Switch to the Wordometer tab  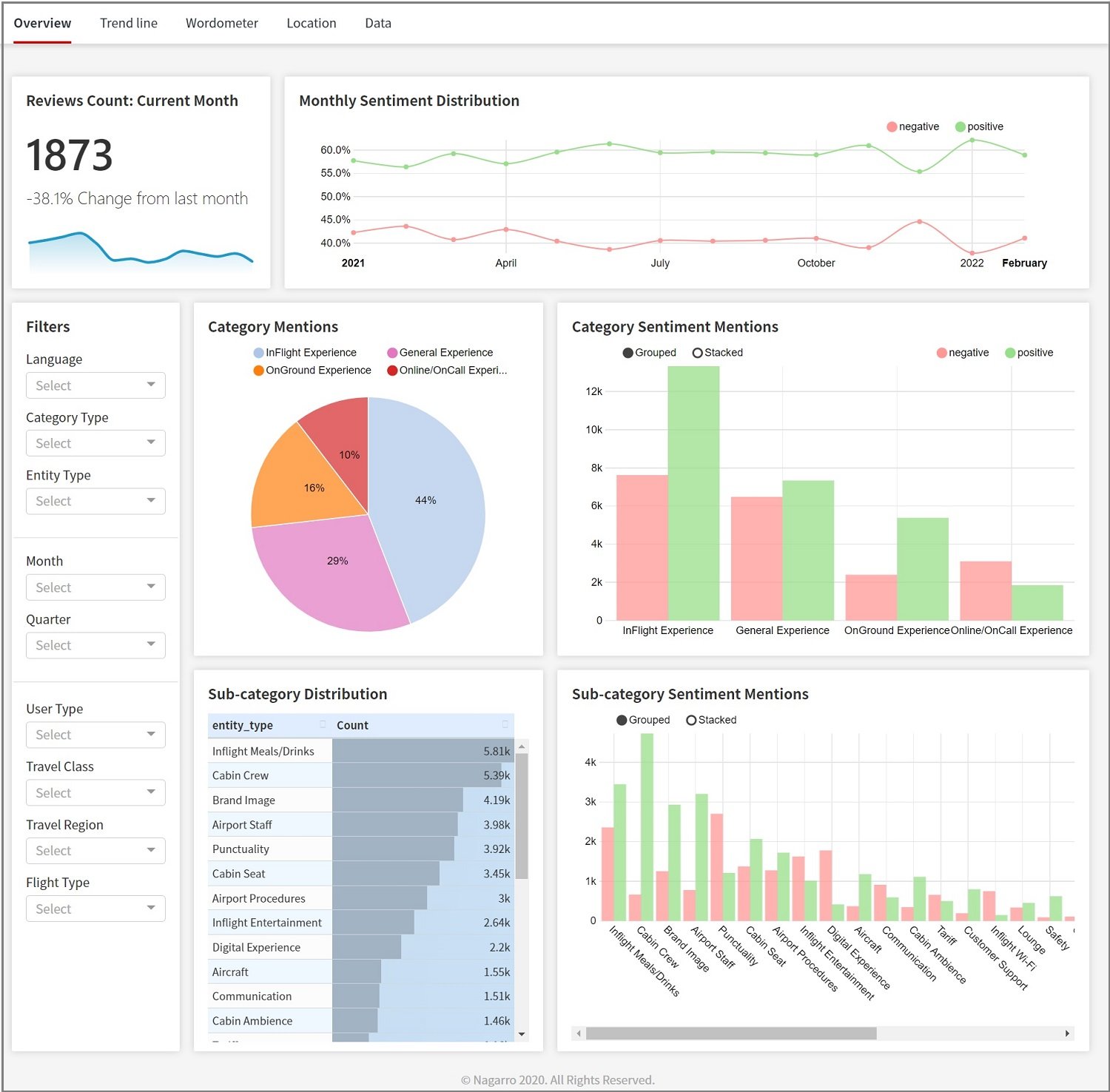click(222, 23)
